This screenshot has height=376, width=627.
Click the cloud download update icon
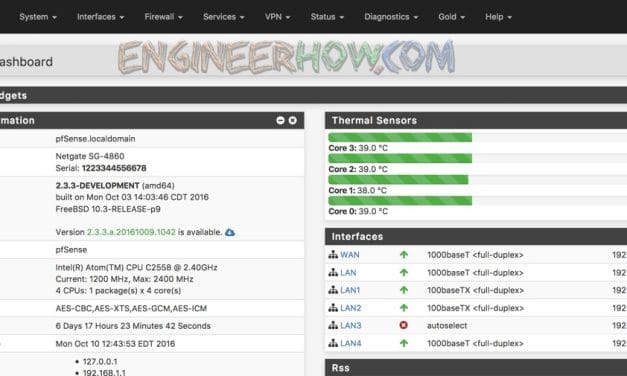pos(230,232)
